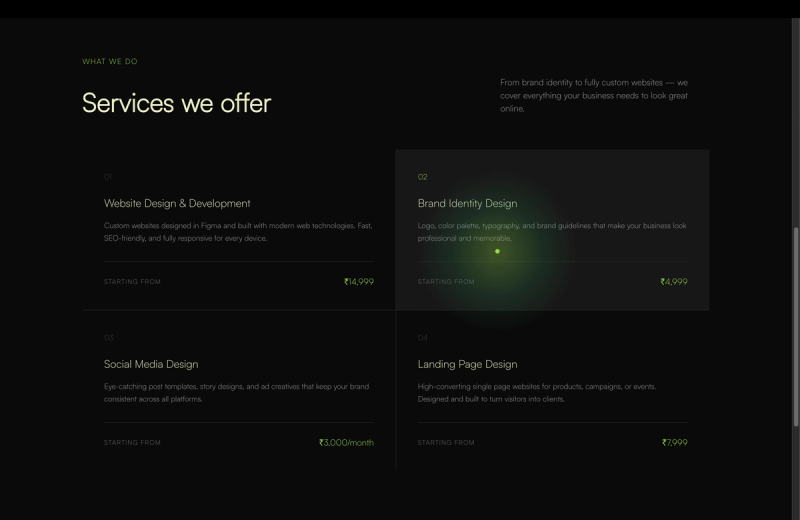Click the ₹14,999 price label

(359, 282)
